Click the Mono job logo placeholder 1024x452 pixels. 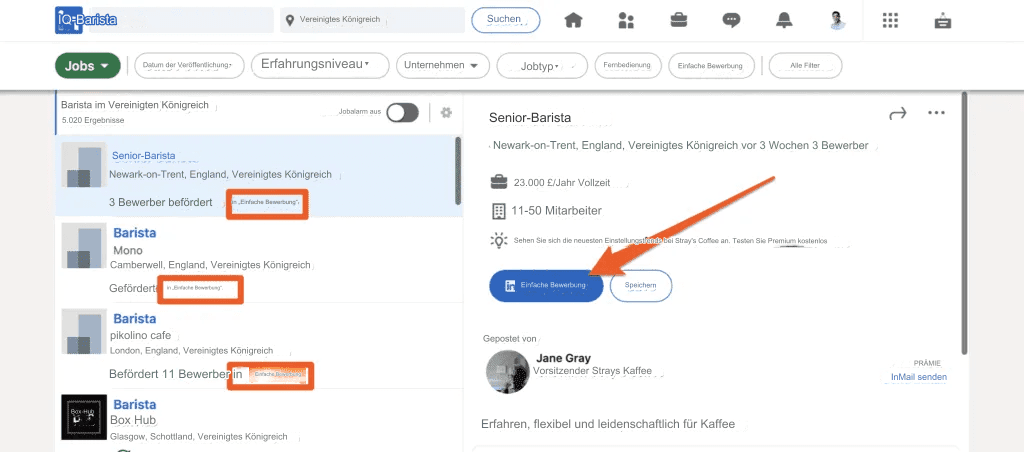click(x=84, y=246)
